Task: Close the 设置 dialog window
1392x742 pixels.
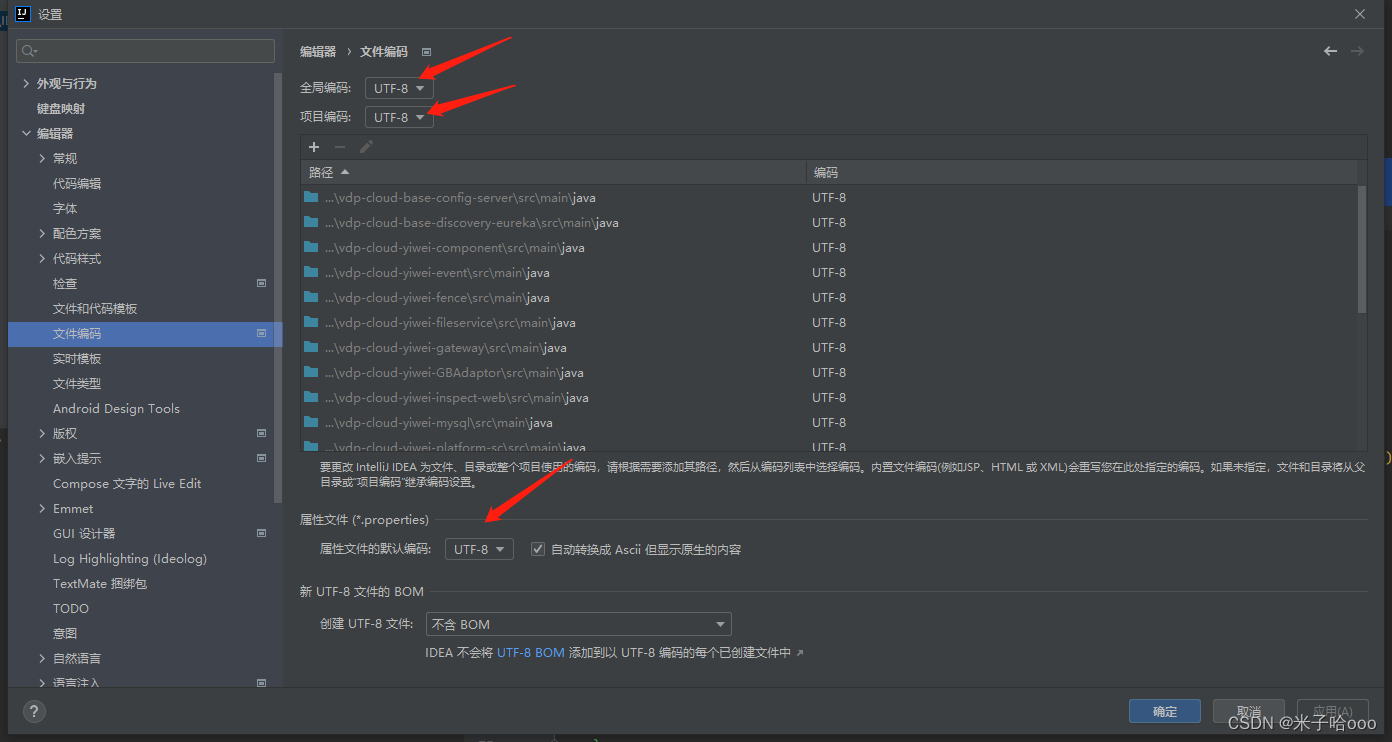Action: [x=1360, y=14]
